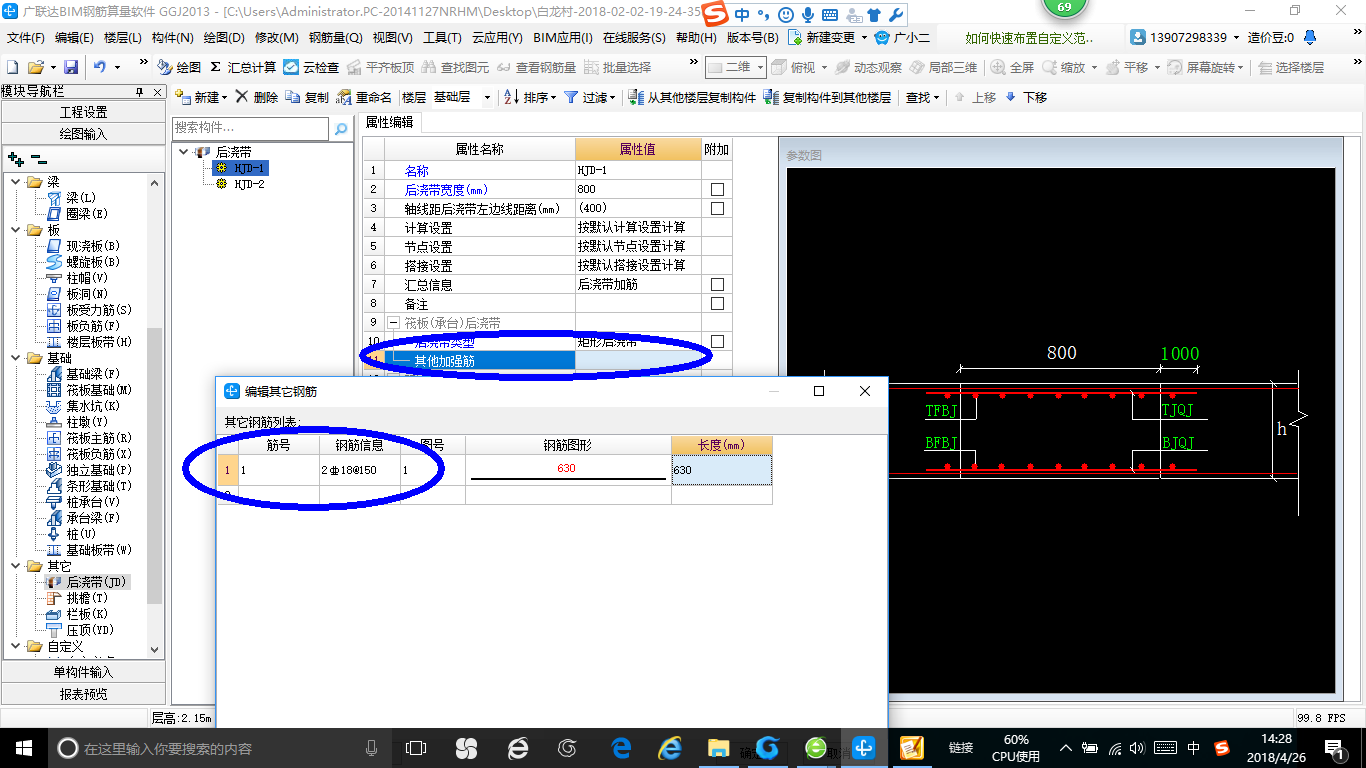
Task: Click the 工程设置 panel button
Action: pyautogui.click(x=83, y=112)
